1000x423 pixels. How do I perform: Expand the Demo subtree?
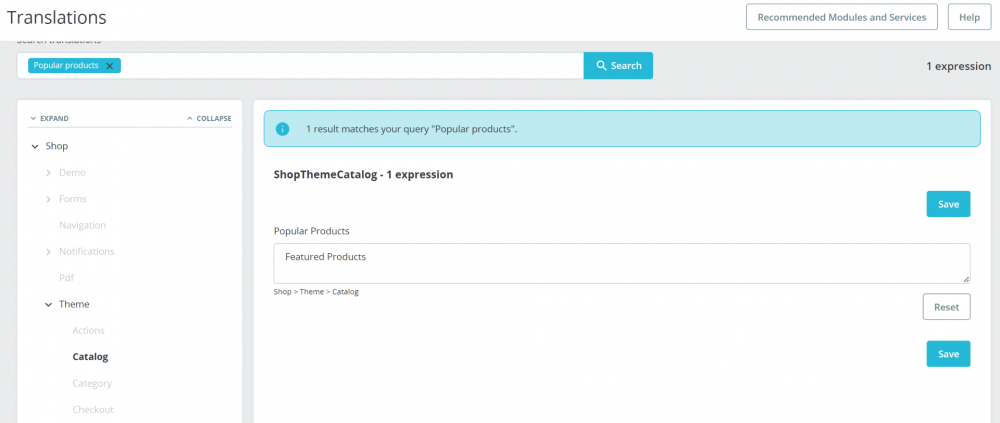(48, 172)
